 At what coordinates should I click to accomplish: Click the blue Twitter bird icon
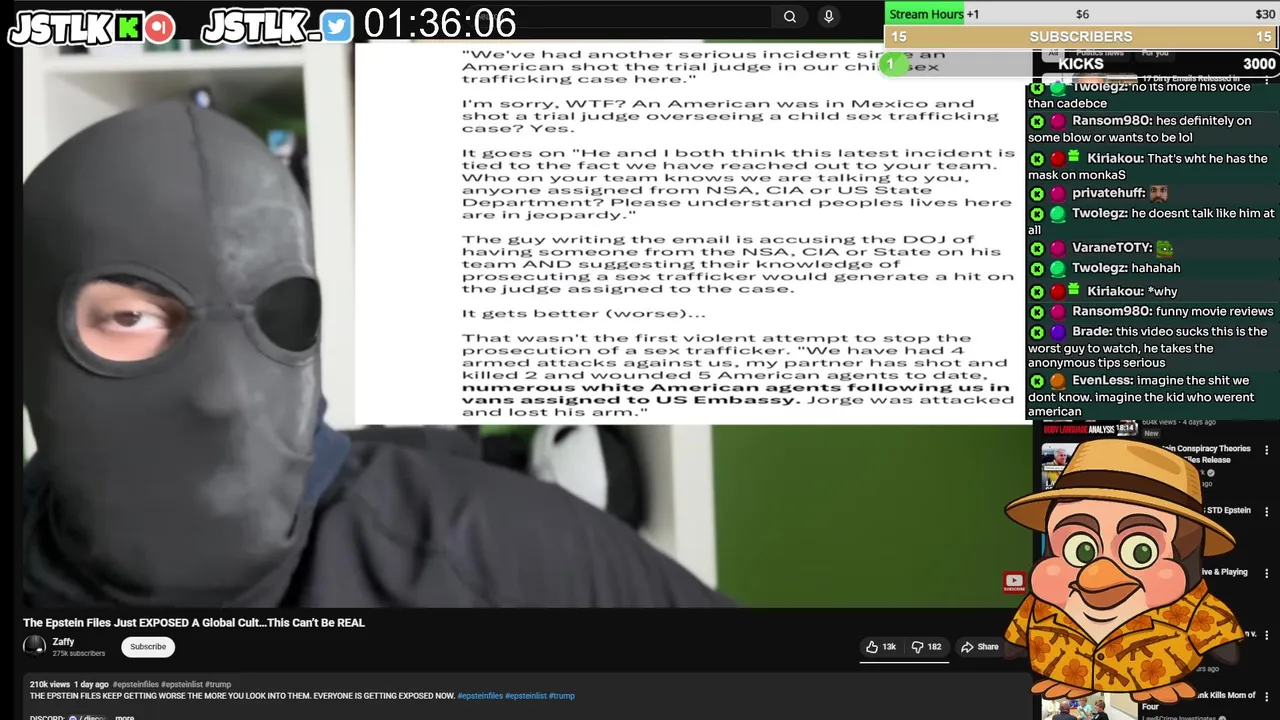337,27
